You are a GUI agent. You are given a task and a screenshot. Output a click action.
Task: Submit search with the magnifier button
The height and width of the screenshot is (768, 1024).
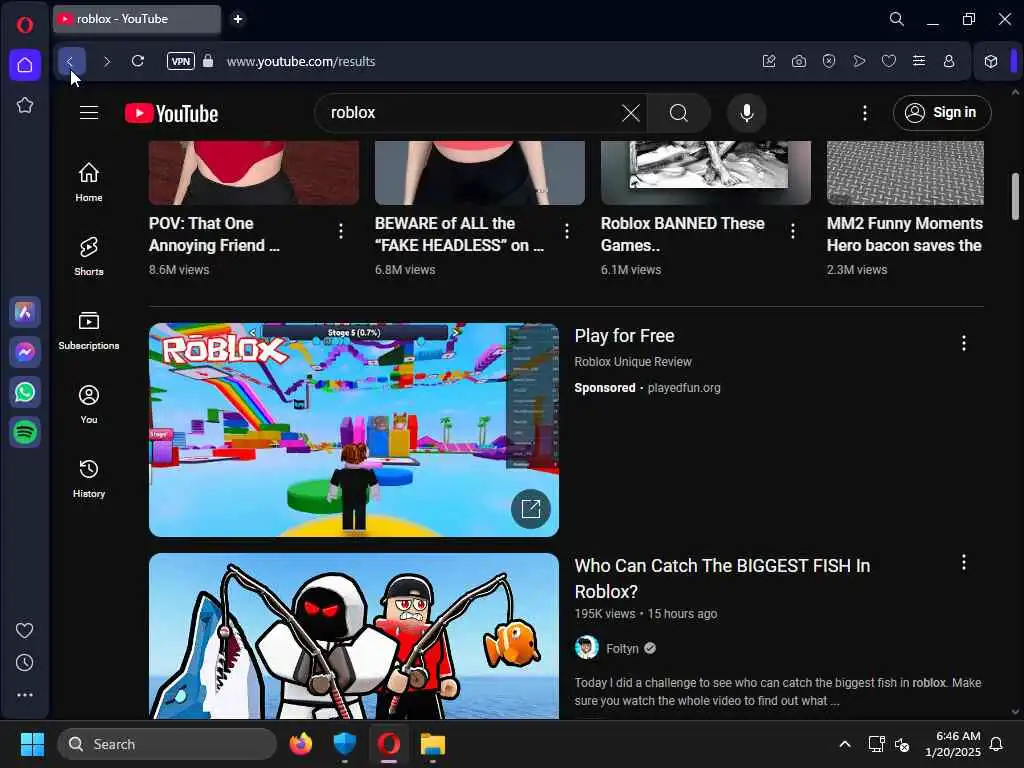(x=679, y=113)
